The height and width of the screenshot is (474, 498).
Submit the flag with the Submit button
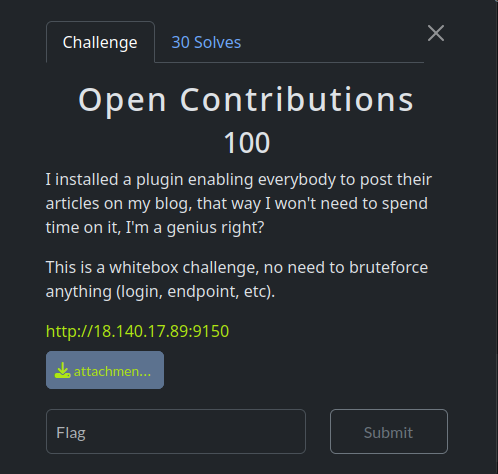point(389,432)
